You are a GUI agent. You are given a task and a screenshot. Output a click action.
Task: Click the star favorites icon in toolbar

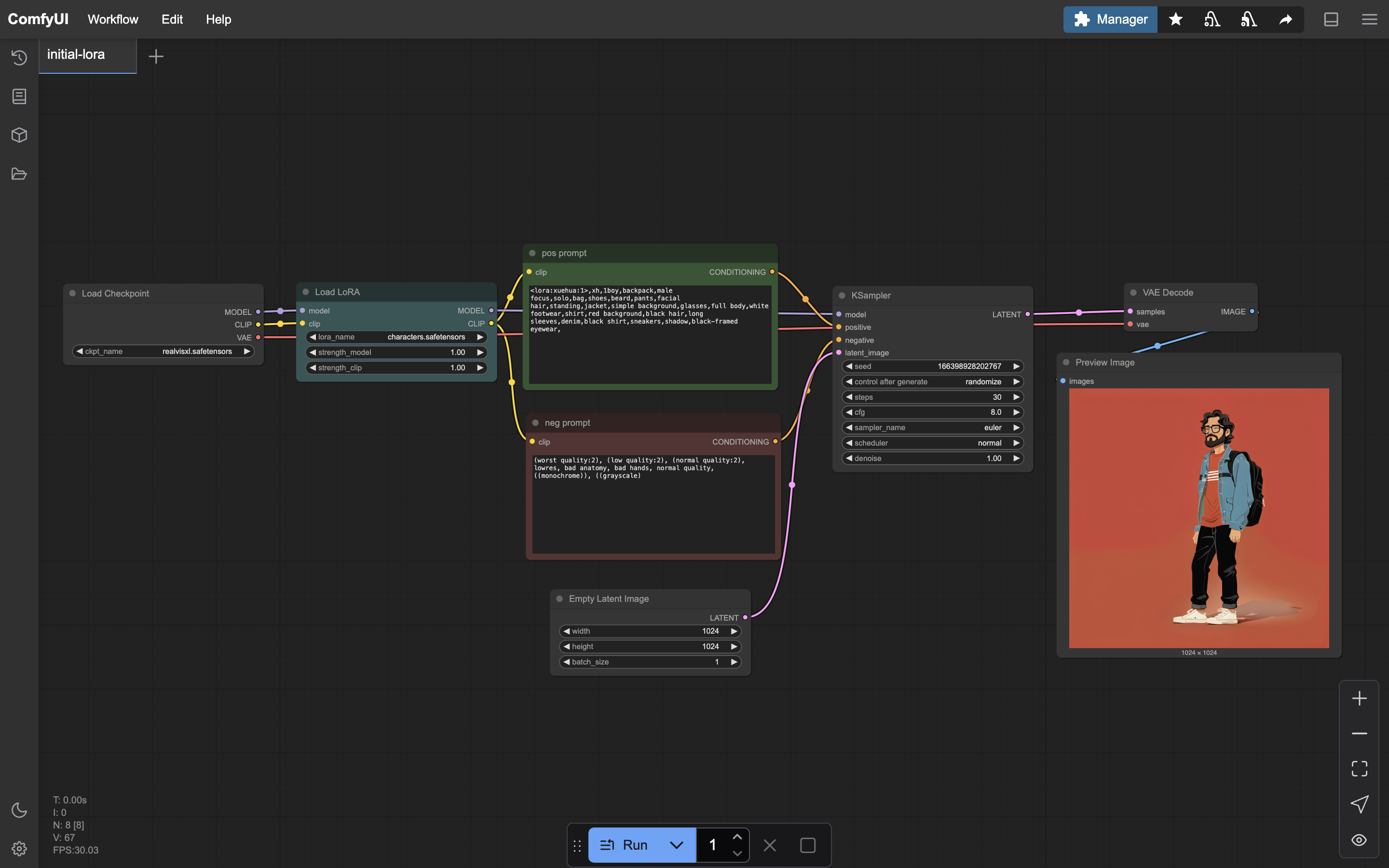(x=1175, y=19)
